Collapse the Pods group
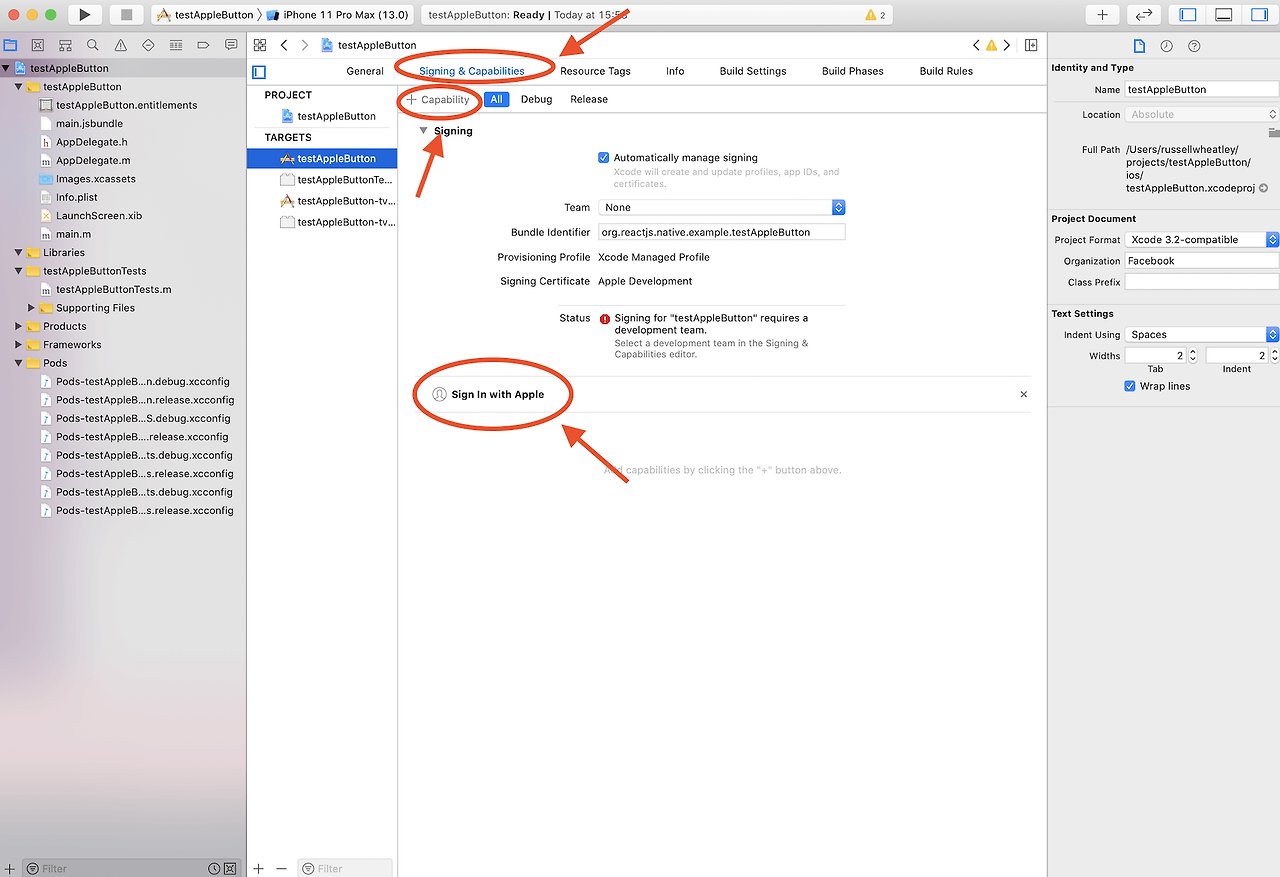The width and height of the screenshot is (1280, 877). pyautogui.click(x=18, y=363)
